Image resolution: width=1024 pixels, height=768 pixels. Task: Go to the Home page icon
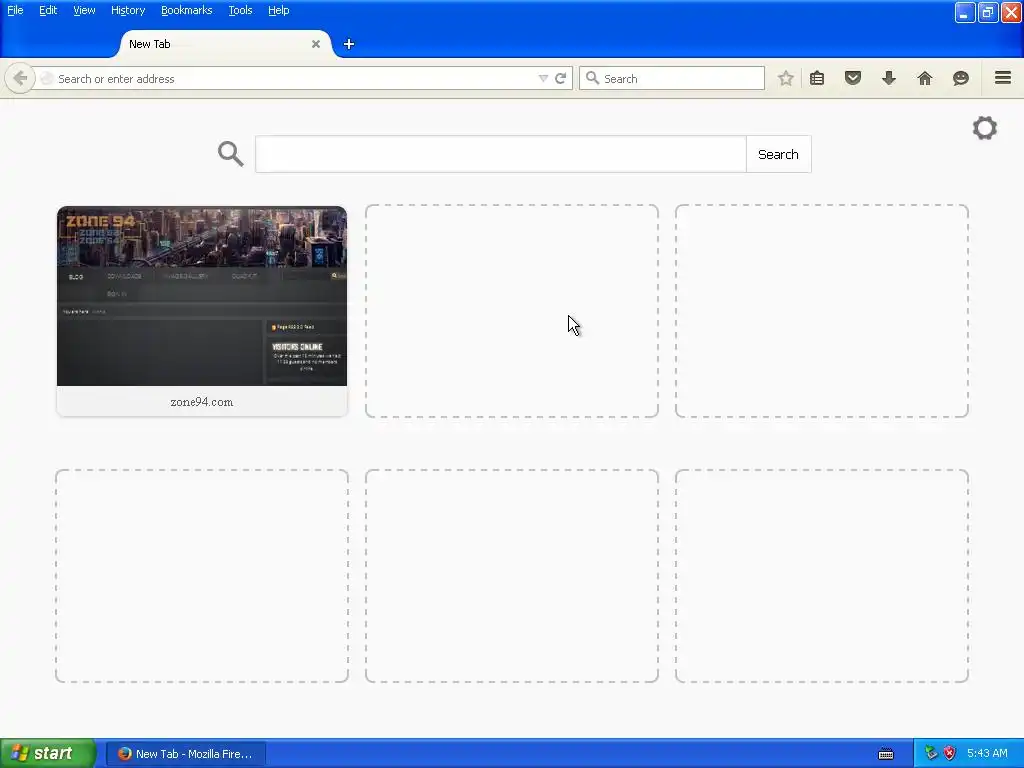[925, 78]
